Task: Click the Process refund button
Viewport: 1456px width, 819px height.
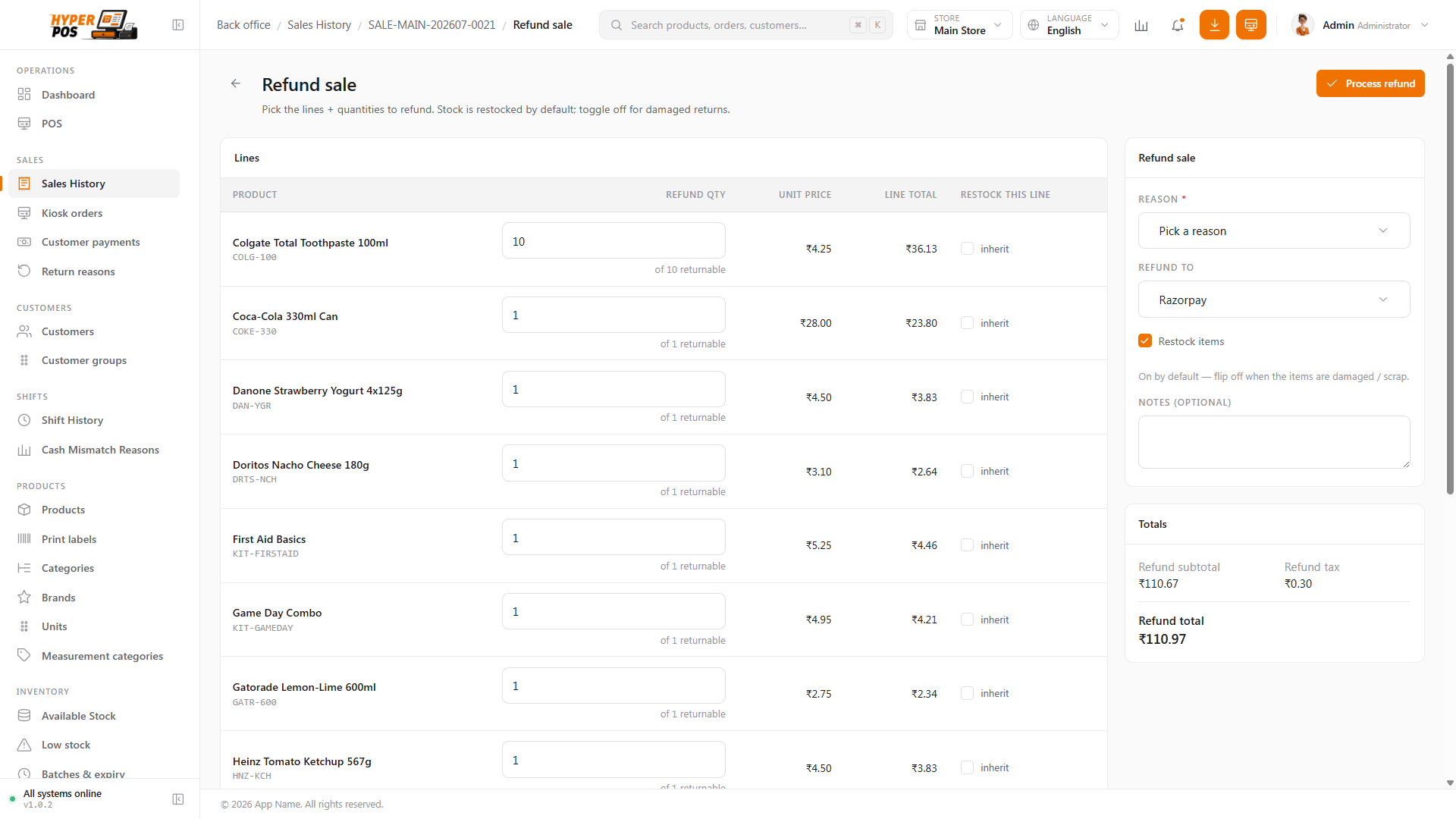Action: tap(1370, 83)
